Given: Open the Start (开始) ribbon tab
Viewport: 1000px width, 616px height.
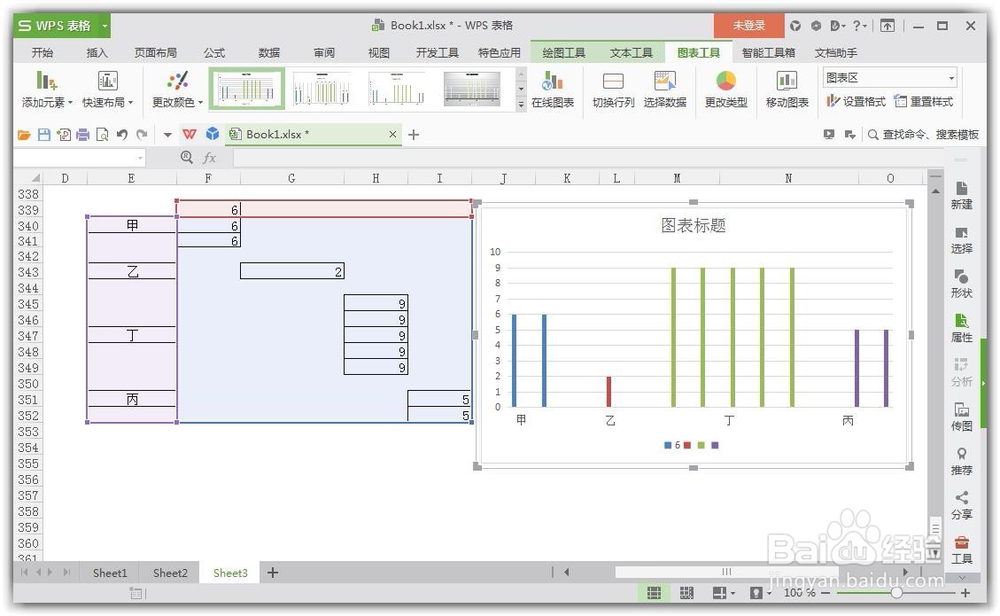Looking at the screenshot, I should click(x=43, y=53).
